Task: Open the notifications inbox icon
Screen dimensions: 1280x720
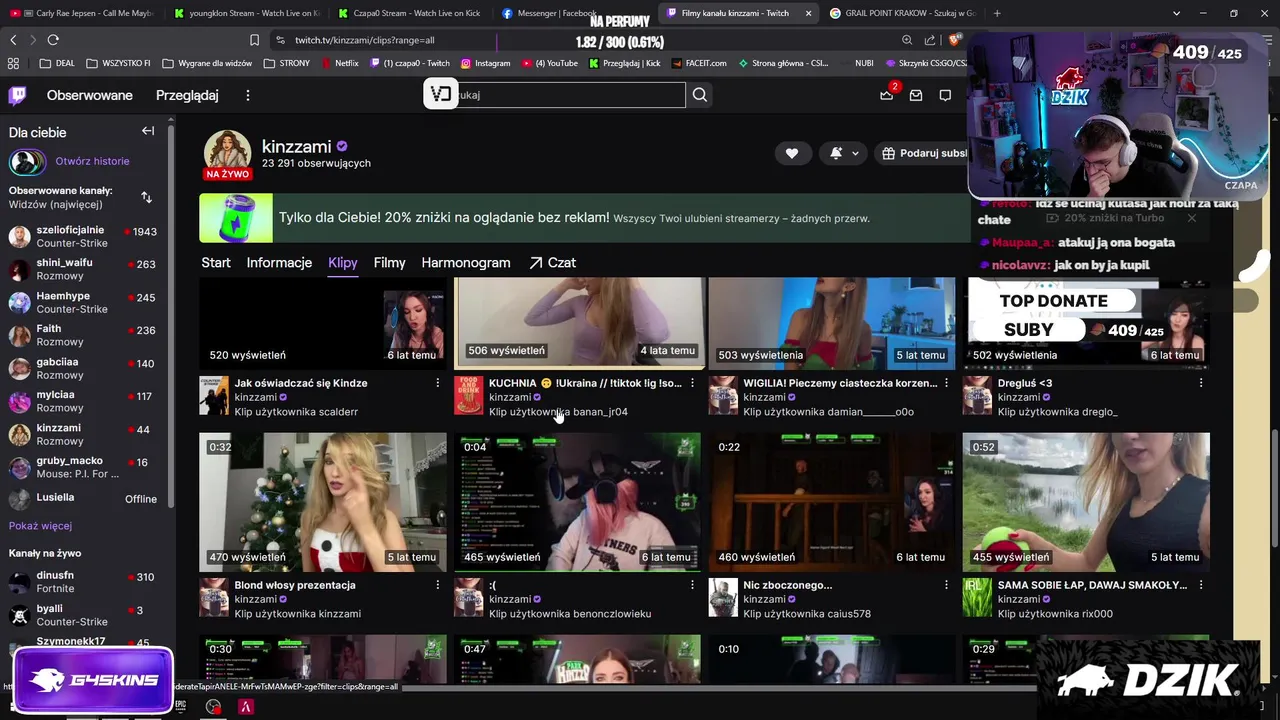Action: pyautogui.click(x=916, y=95)
